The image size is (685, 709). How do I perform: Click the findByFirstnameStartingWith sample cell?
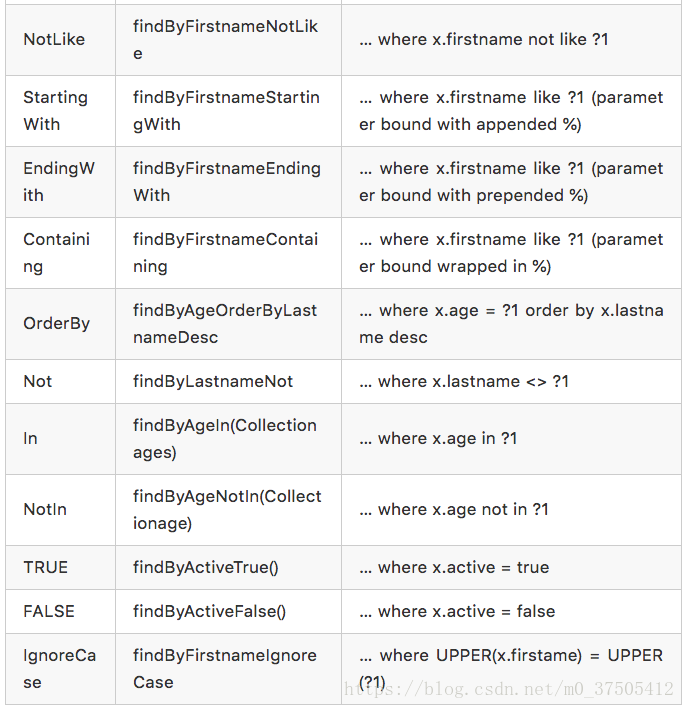click(228, 111)
